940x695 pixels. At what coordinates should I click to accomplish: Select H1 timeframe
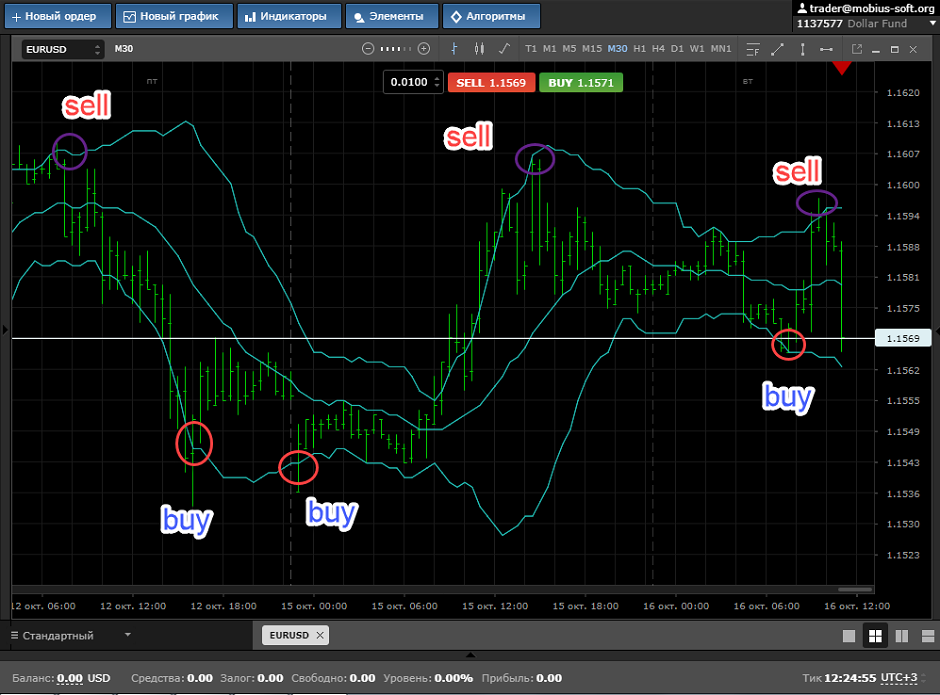(640, 49)
